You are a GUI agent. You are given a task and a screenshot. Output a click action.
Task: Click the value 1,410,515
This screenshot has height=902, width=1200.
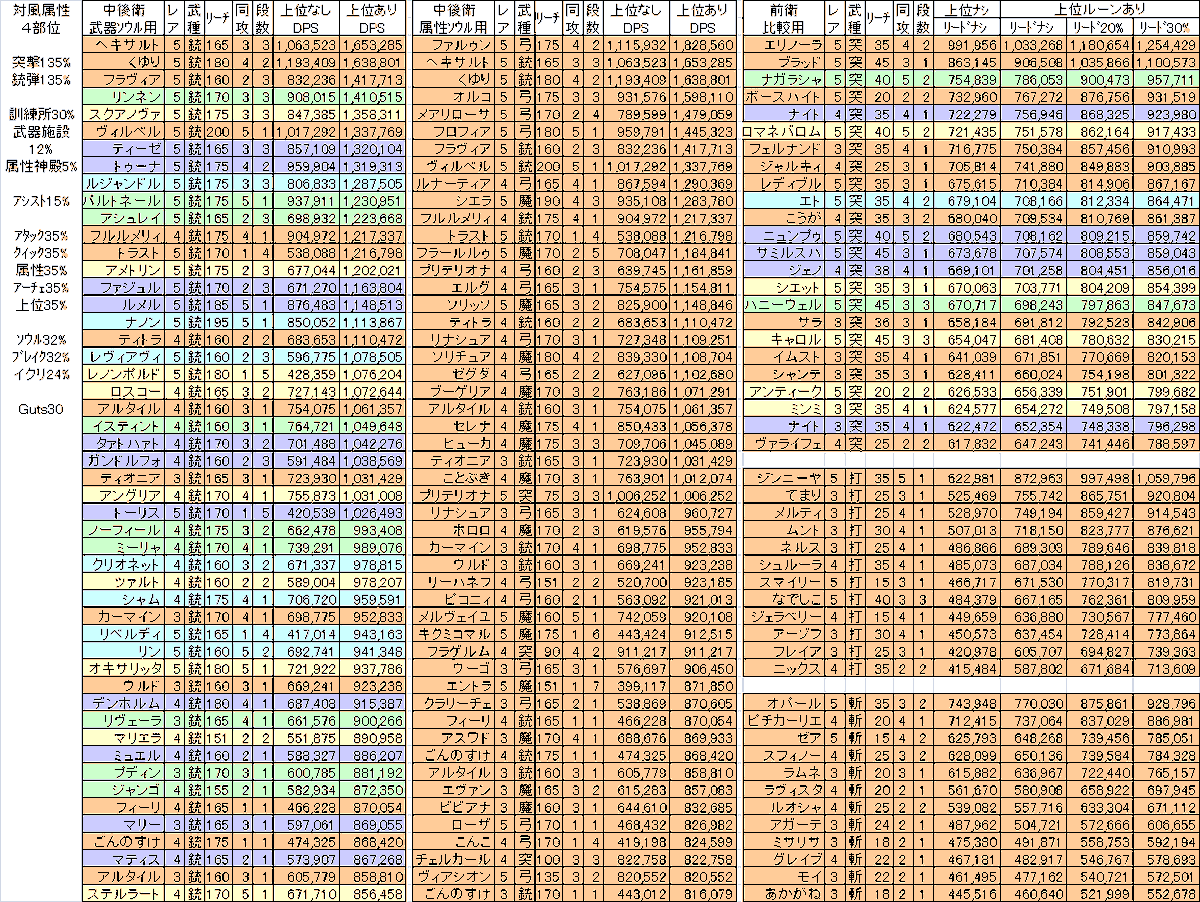(x=373, y=96)
